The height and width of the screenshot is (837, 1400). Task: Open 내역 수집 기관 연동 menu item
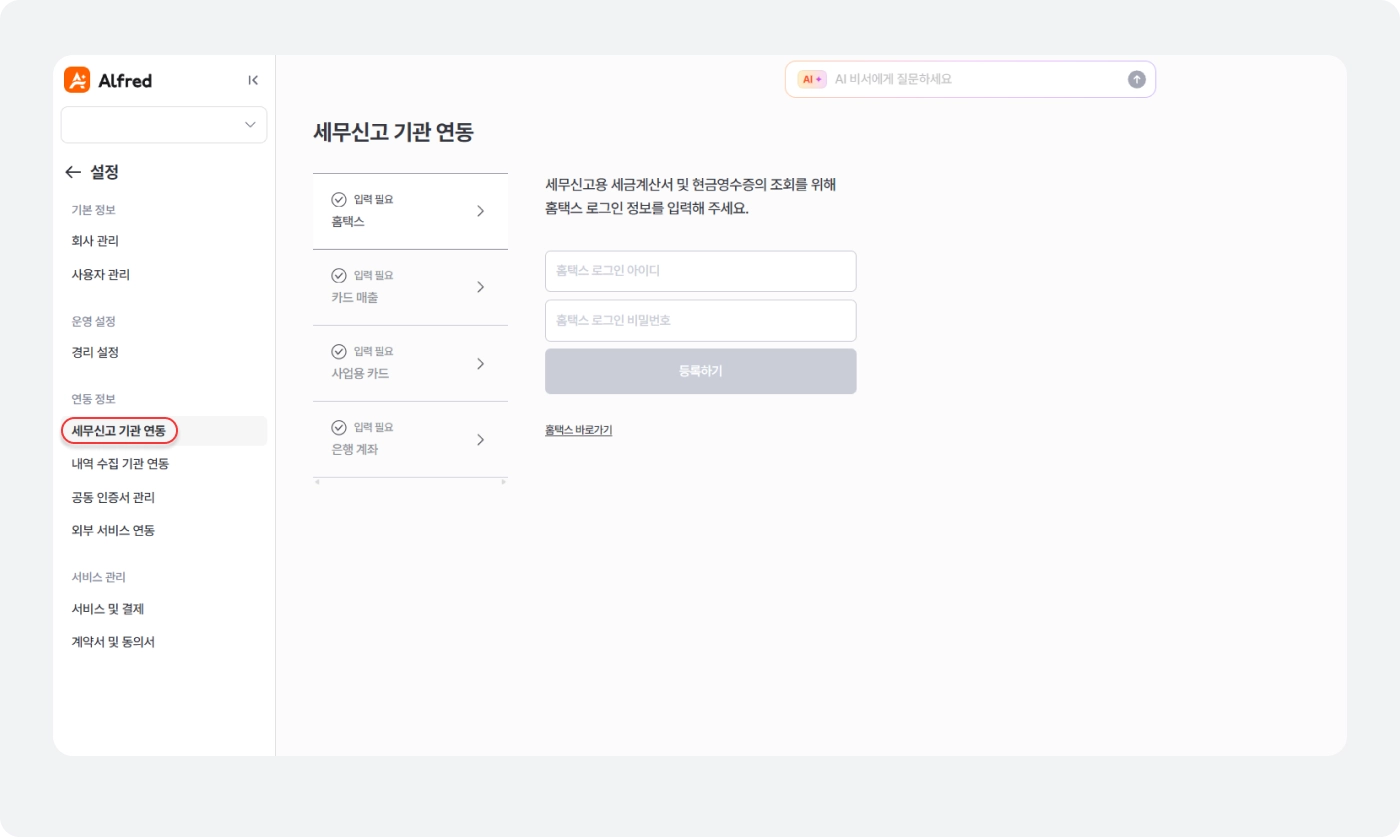click(x=120, y=464)
